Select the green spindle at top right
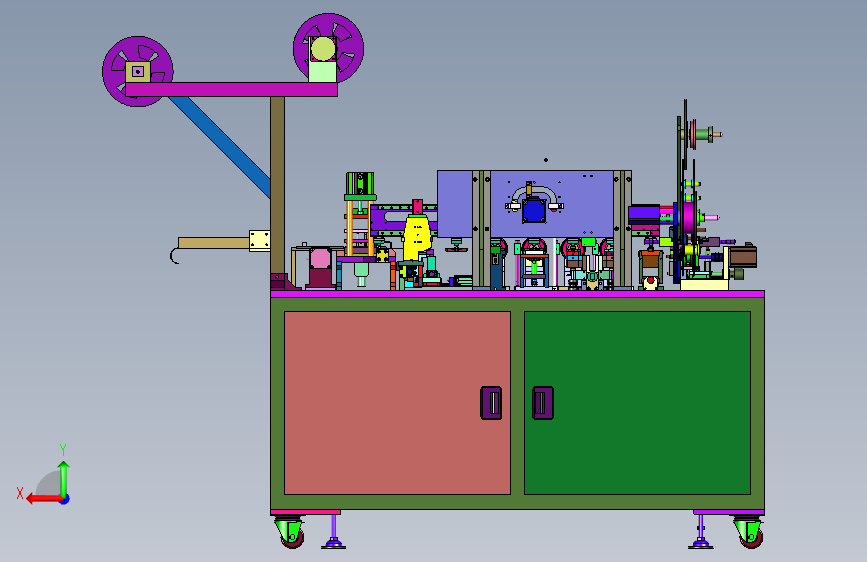This screenshot has width=867, height=562. pyautogui.click(x=704, y=134)
